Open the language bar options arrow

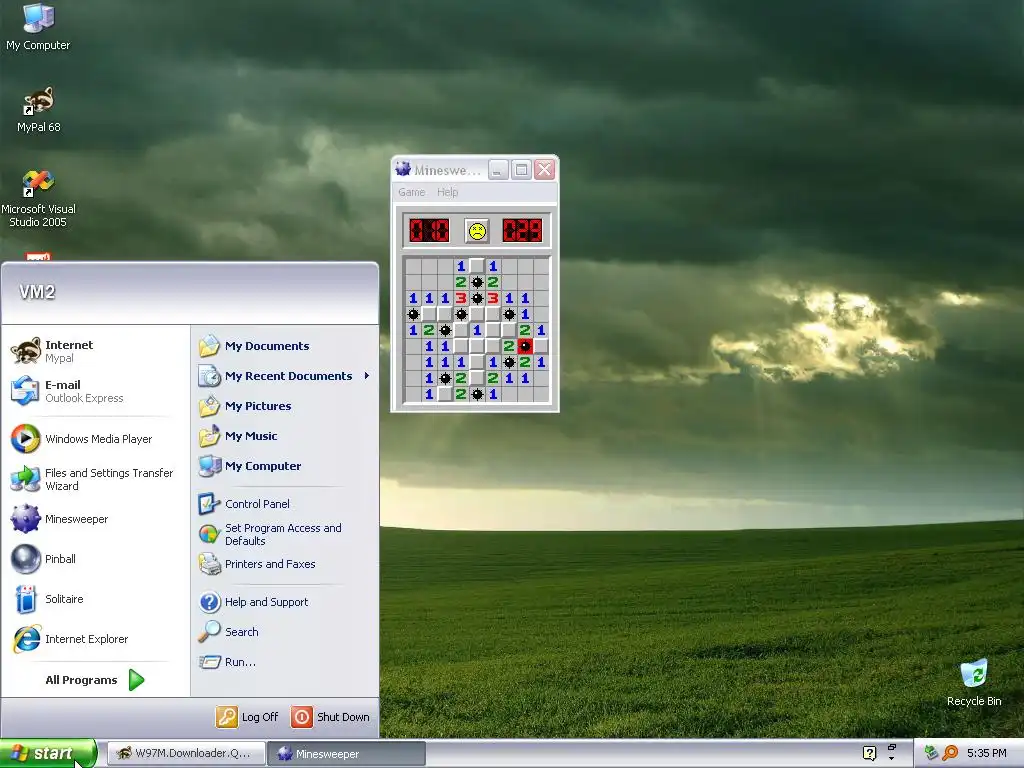tap(891, 758)
